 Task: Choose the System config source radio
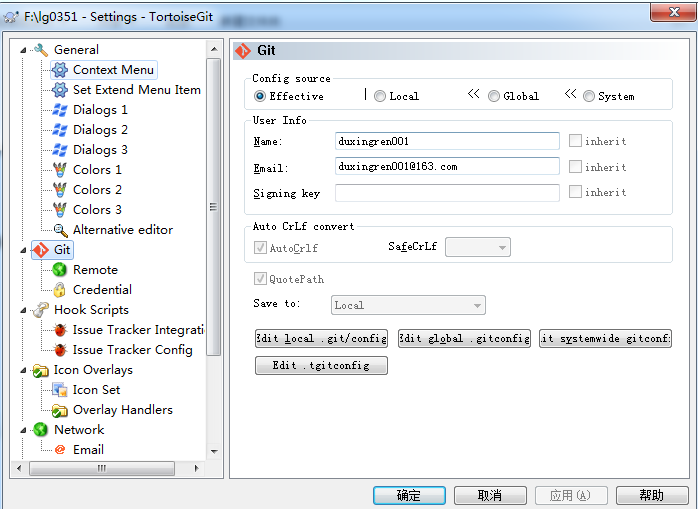pyautogui.click(x=588, y=96)
